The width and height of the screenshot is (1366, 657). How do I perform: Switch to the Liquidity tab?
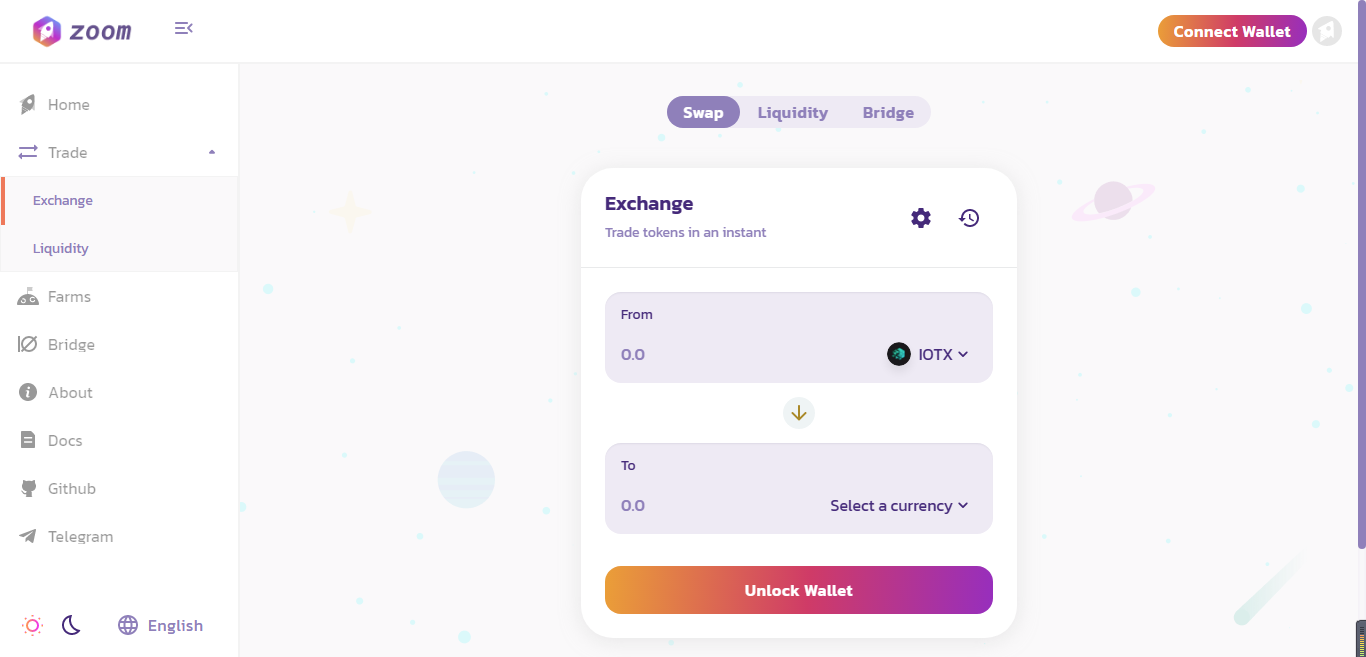(x=792, y=112)
